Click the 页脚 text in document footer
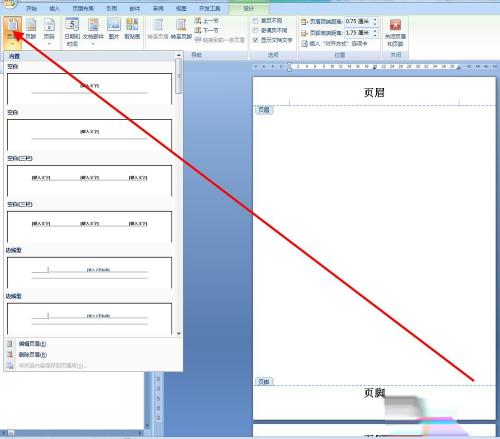This screenshot has width=500, height=439. click(x=374, y=392)
